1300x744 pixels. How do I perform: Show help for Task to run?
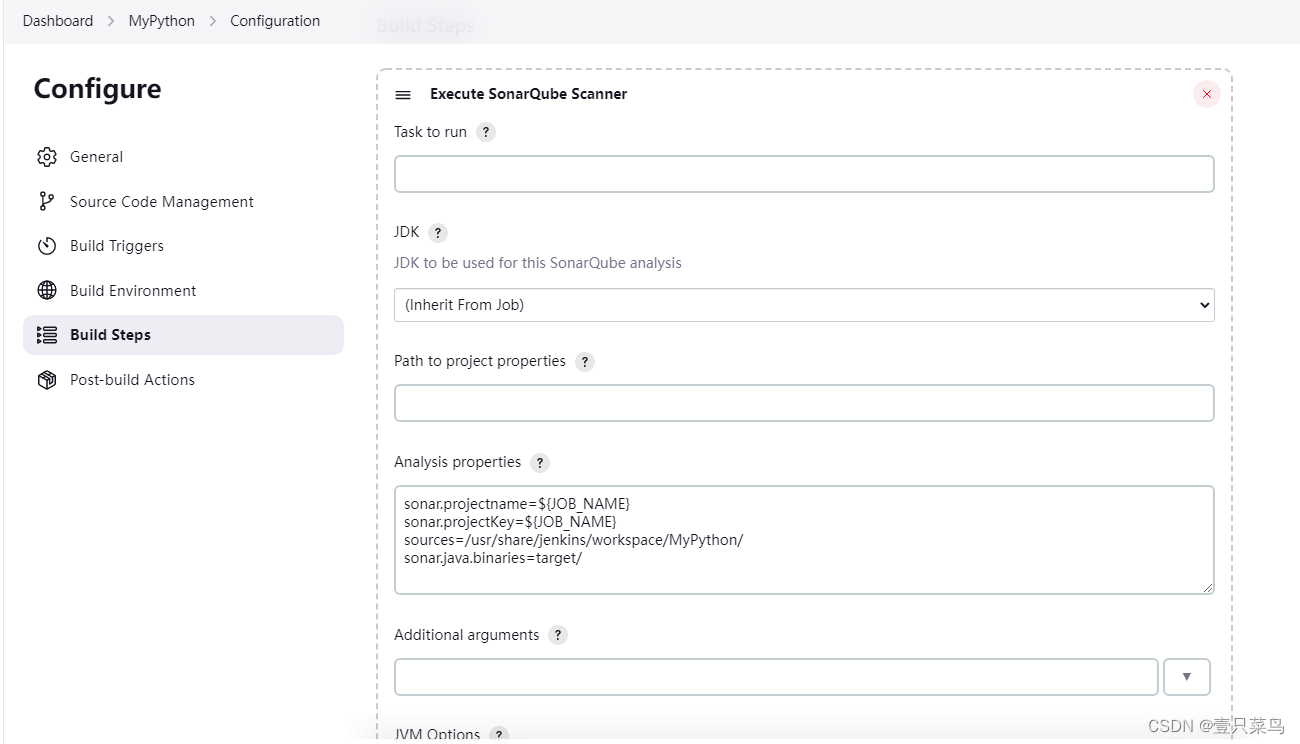tap(486, 132)
